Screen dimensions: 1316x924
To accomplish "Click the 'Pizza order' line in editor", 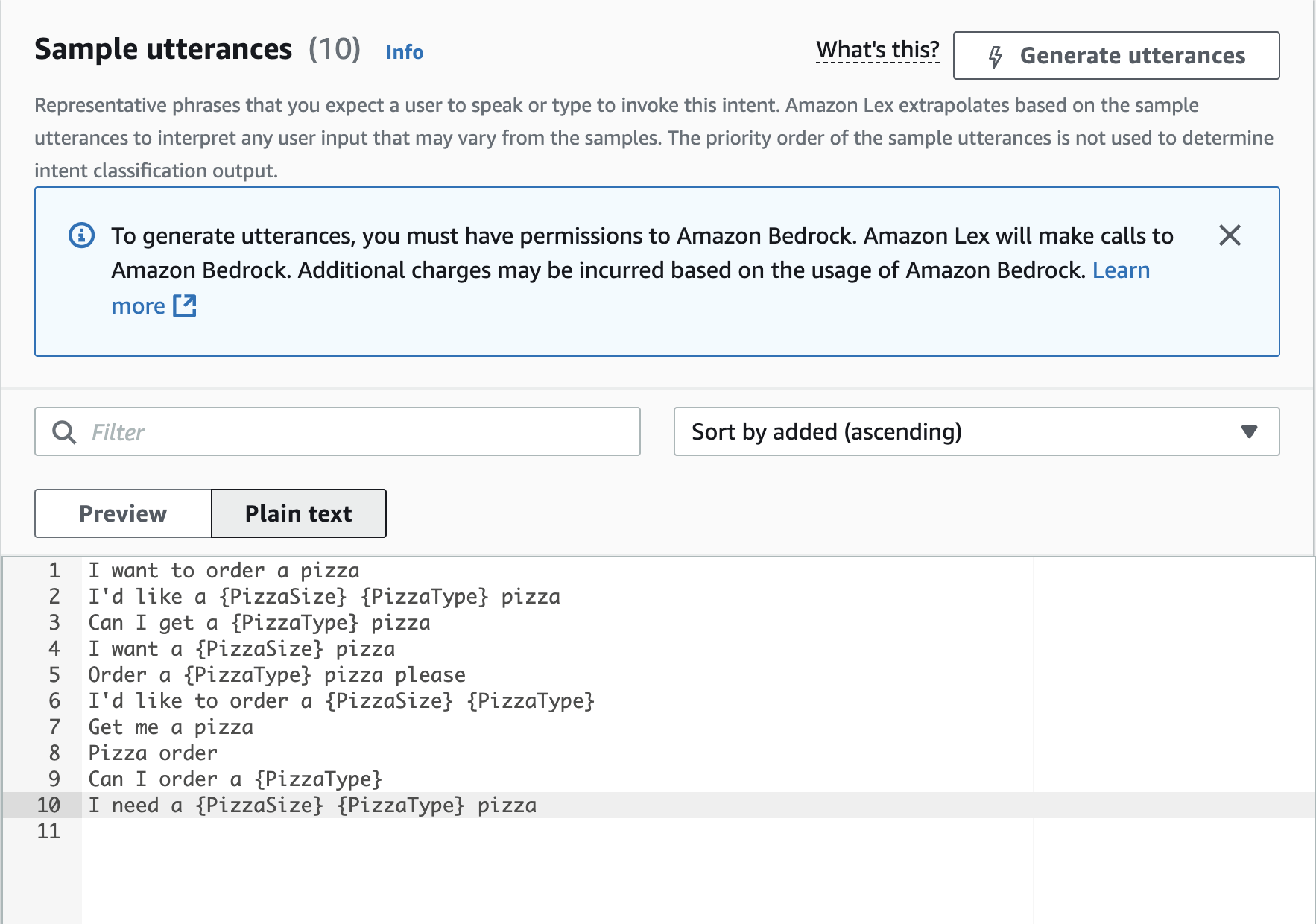I will point(153,753).
